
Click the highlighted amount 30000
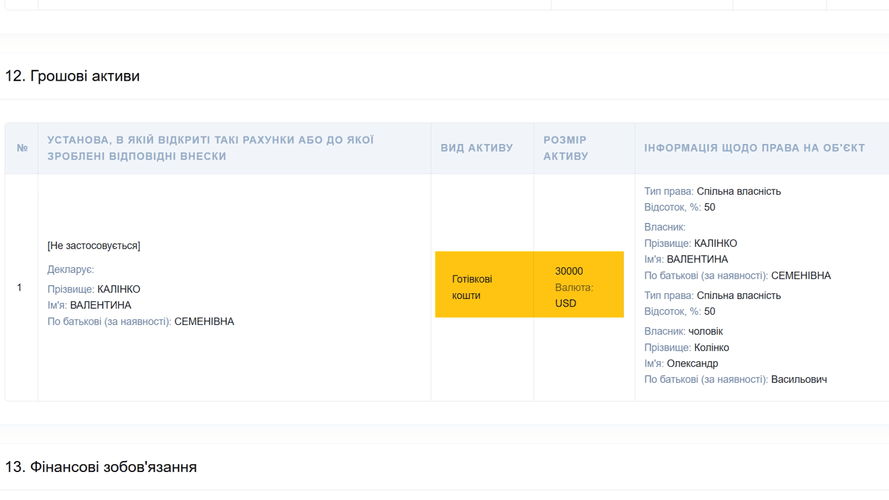(x=569, y=271)
